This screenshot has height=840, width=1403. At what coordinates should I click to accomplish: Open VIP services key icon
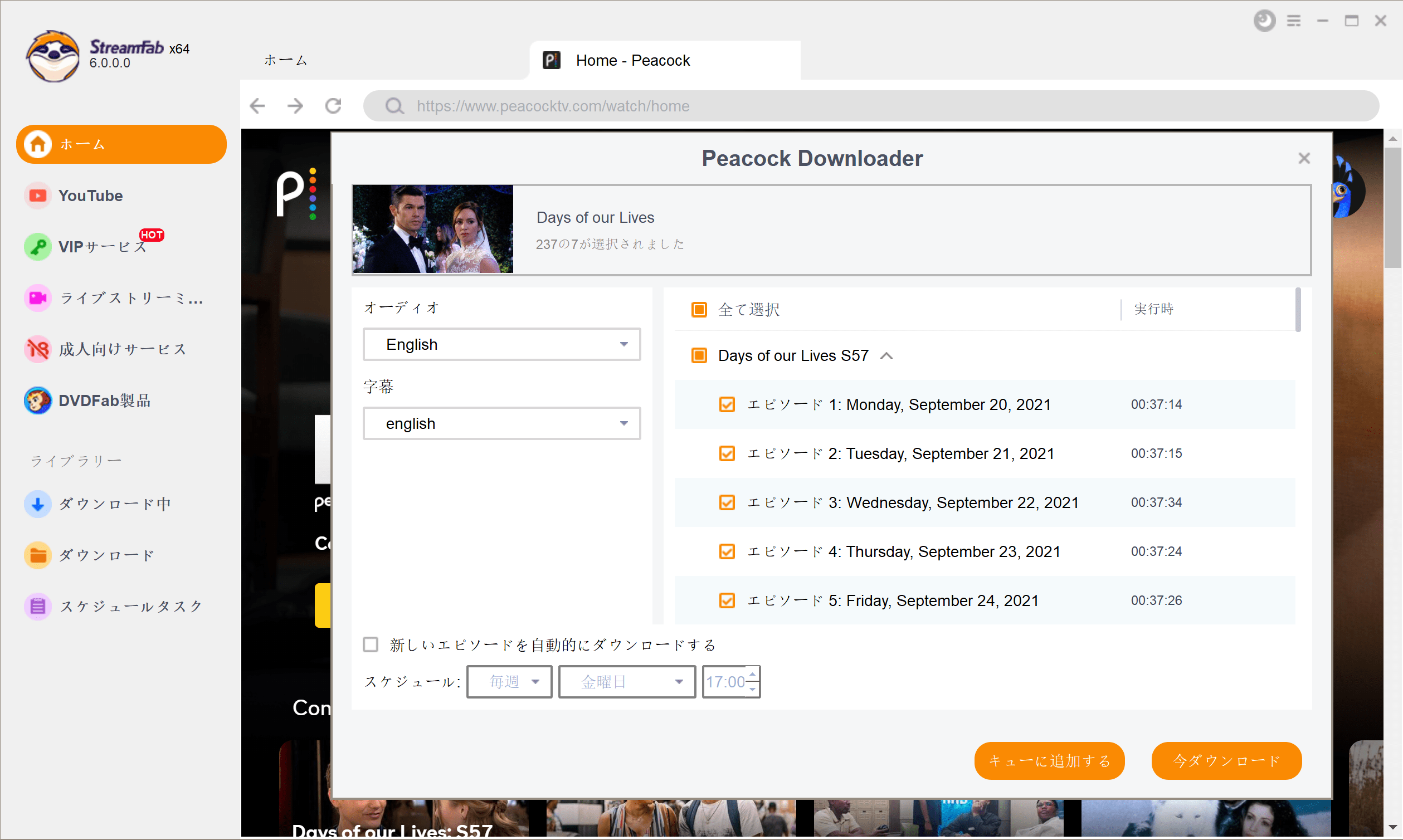pyautogui.click(x=37, y=247)
